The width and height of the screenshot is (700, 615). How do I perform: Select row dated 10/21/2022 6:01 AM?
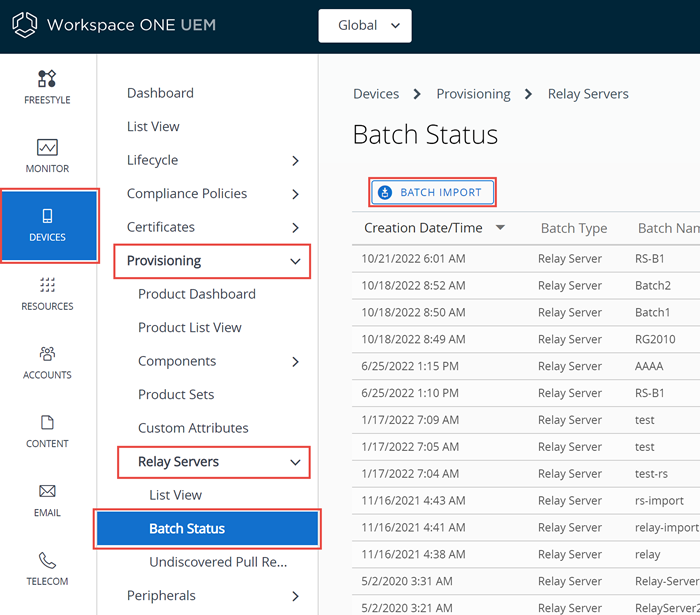click(x=526, y=258)
